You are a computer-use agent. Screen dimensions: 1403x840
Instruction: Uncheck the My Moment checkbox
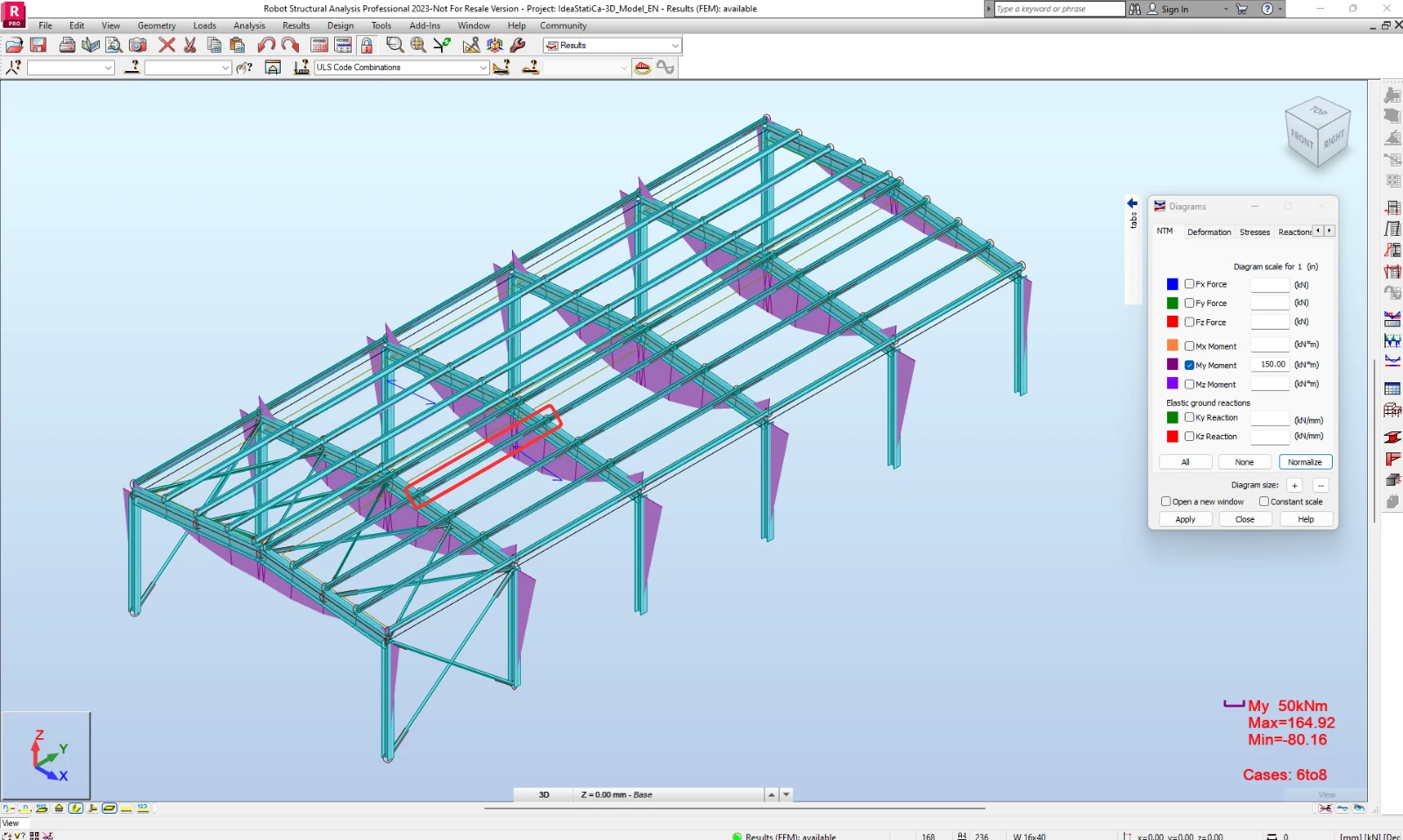pos(1189,366)
